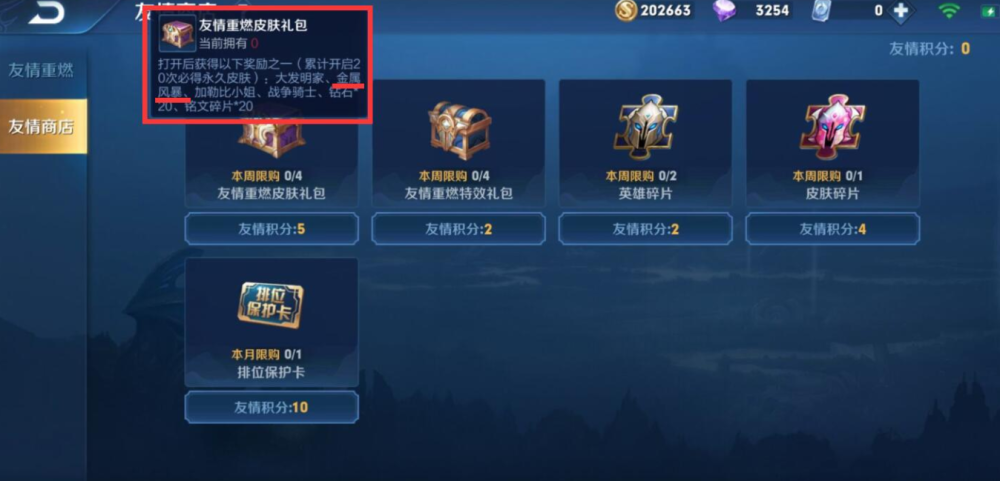Switch to the 友情重燃 tab
The width and height of the screenshot is (1000, 481).
point(41,70)
